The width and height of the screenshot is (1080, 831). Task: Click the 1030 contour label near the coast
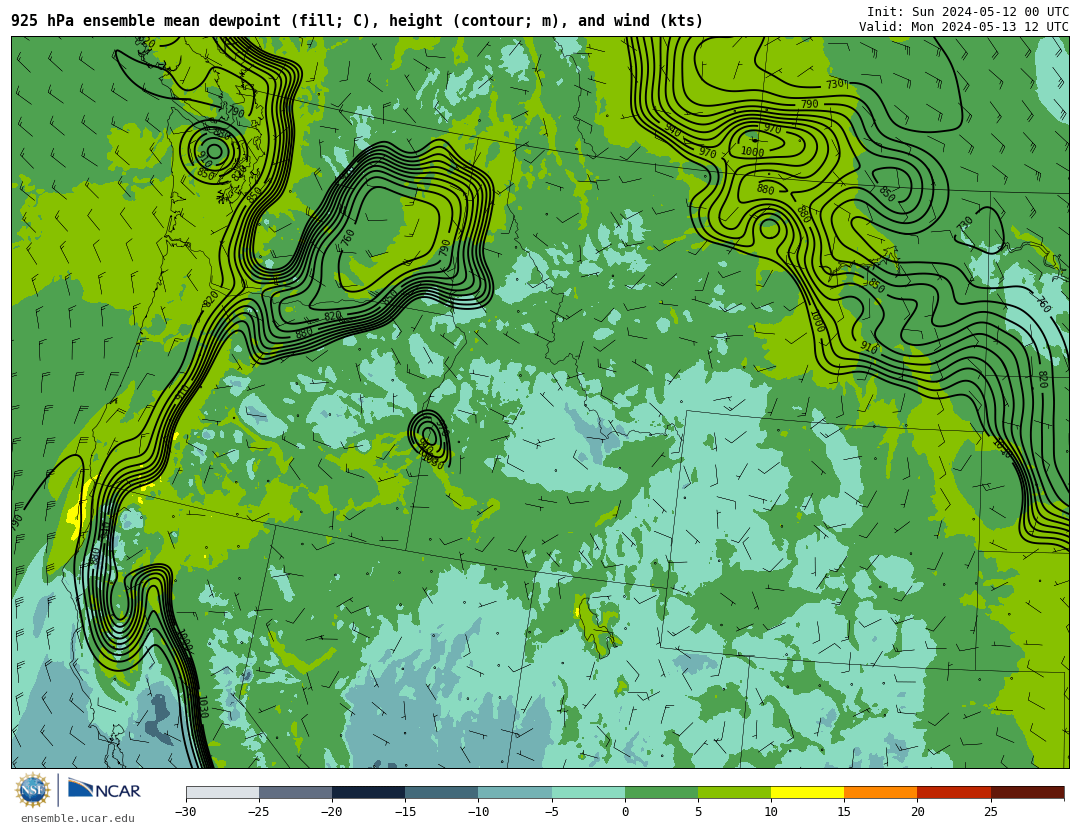pos(203,707)
